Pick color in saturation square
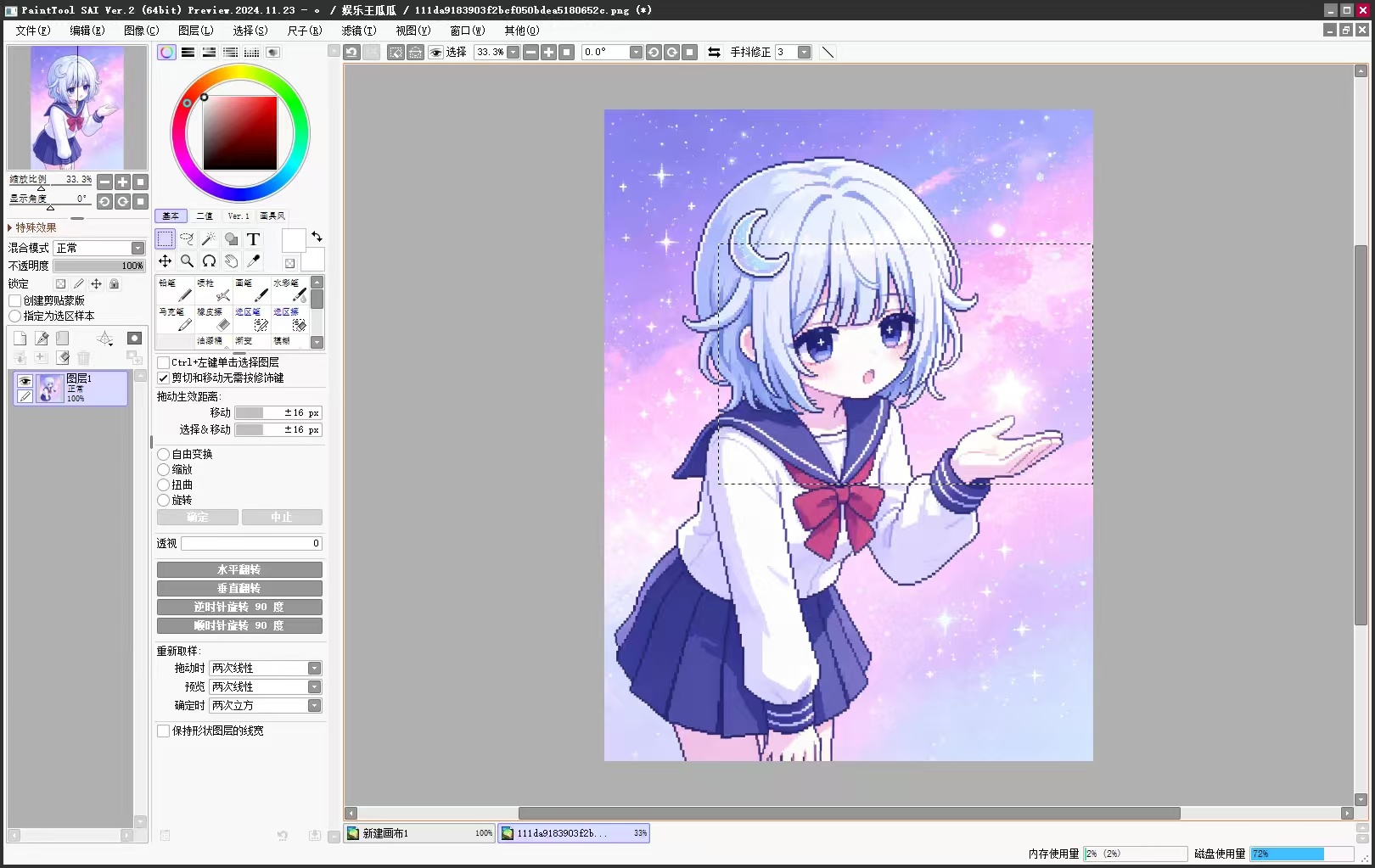Viewport: 1375px width, 868px height. point(240,133)
